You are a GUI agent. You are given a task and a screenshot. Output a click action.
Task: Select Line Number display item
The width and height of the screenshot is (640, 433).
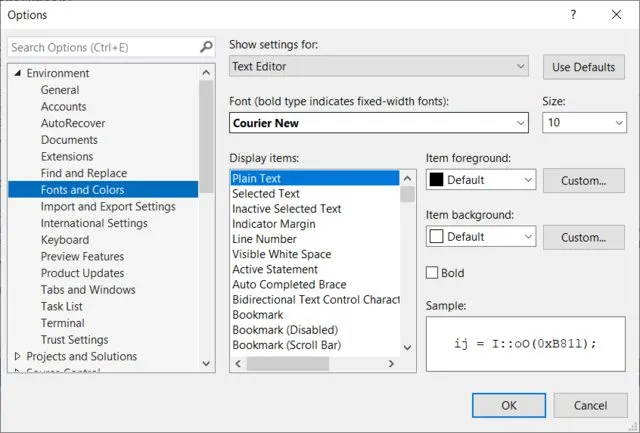pyautogui.click(x=265, y=239)
